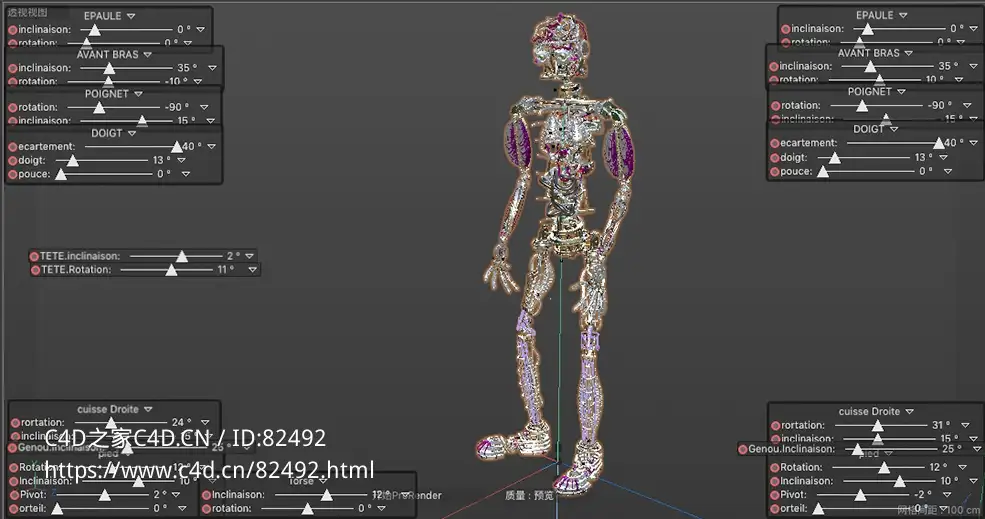Screen dimensions: 985x519
Task: Click keyframe dot for ecartement in right DOIGT panel
Action: click(775, 143)
